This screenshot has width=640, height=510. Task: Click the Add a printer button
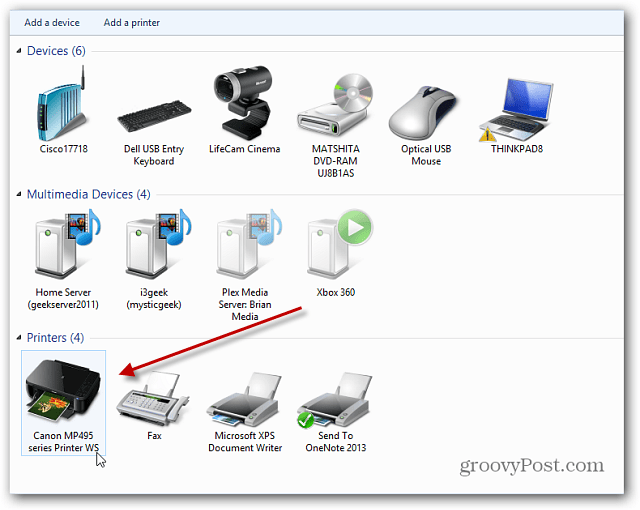point(131,22)
